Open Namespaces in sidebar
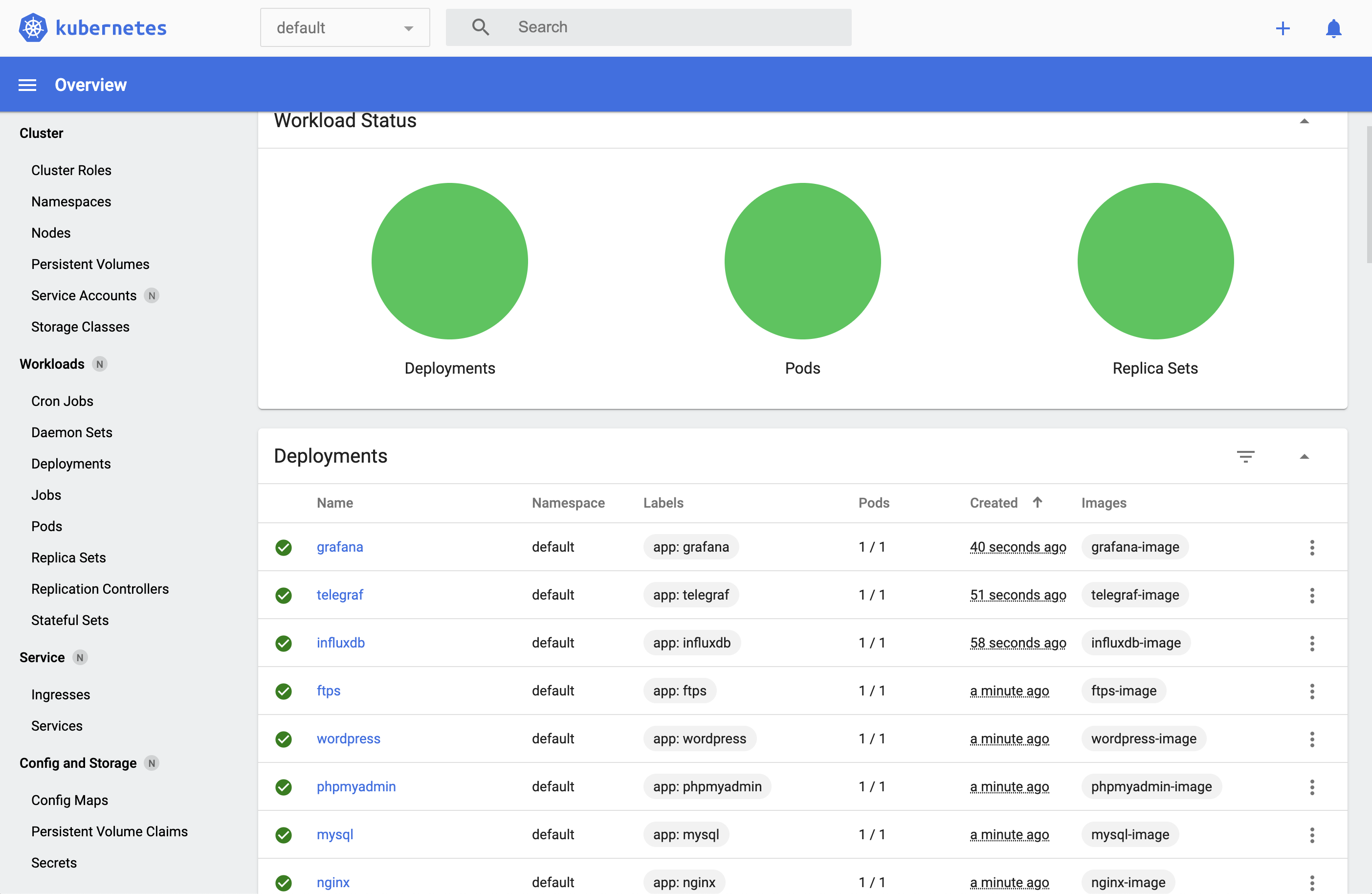 (71, 201)
